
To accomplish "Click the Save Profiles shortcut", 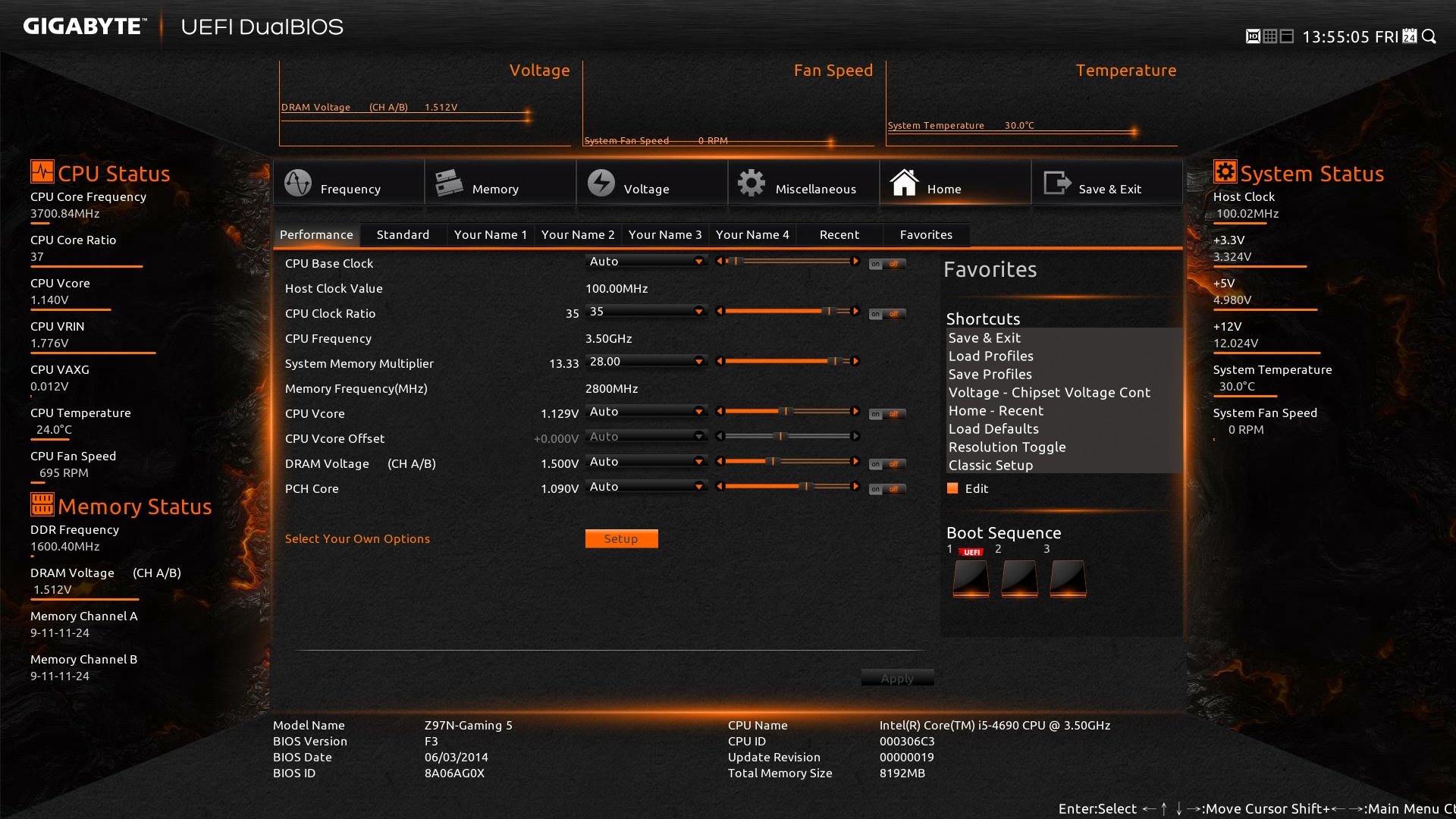I will coord(990,374).
